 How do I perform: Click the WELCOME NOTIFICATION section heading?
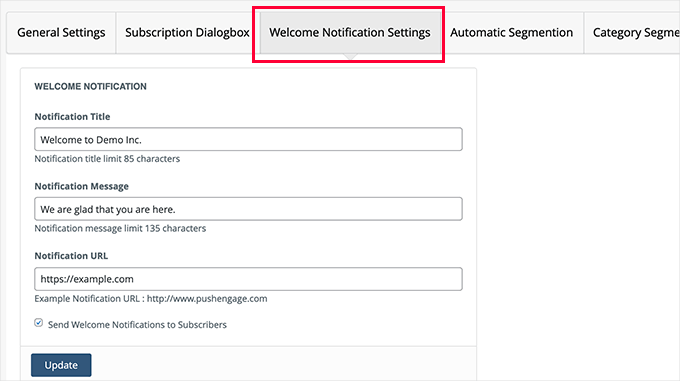[x=91, y=86]
